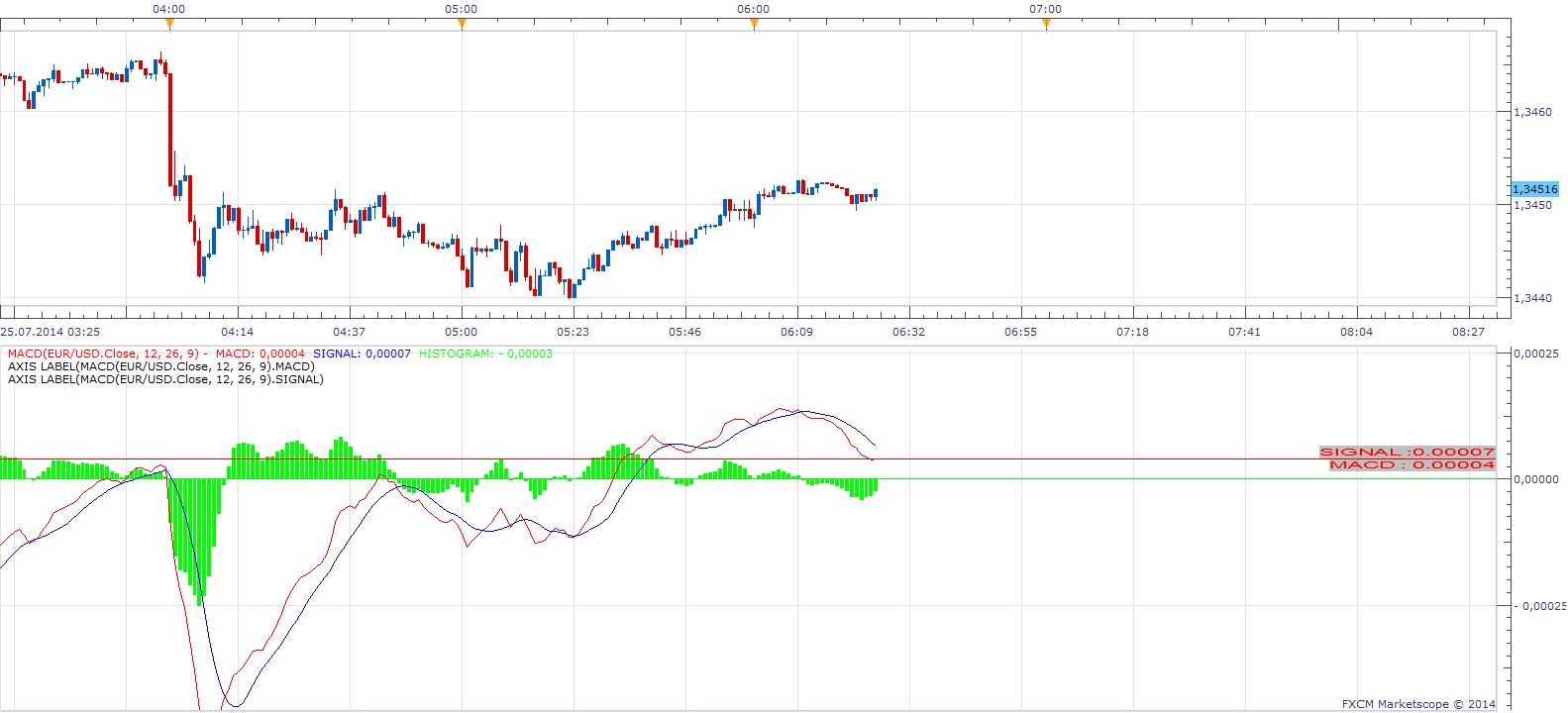Select the AXIS LABEL .MACD line
This screenshot has width=1568, height=713.
click(x=161, y=366)
